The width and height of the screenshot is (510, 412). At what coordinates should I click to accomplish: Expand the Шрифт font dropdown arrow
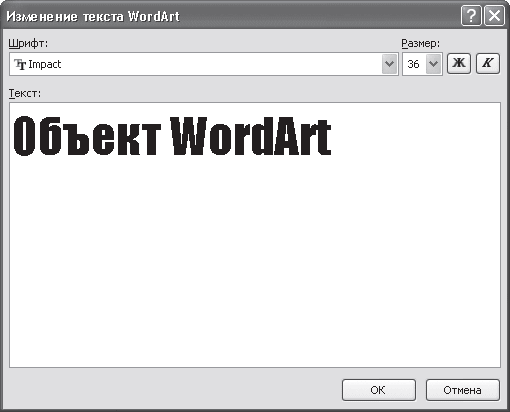389,64
